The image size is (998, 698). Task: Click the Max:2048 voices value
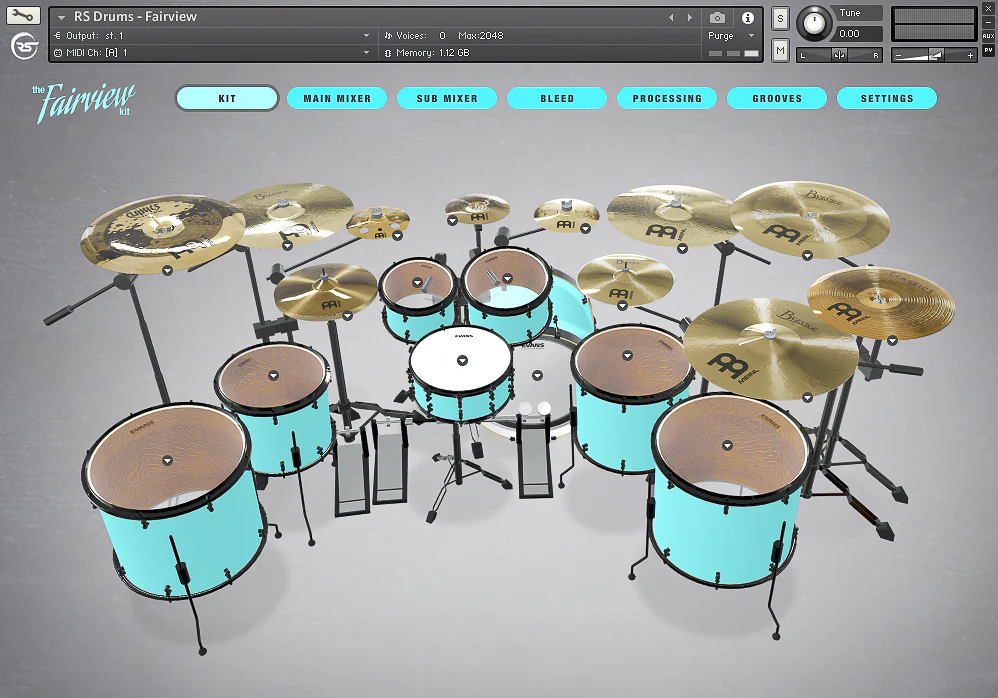pyautogui.click(x=481, y=36)
